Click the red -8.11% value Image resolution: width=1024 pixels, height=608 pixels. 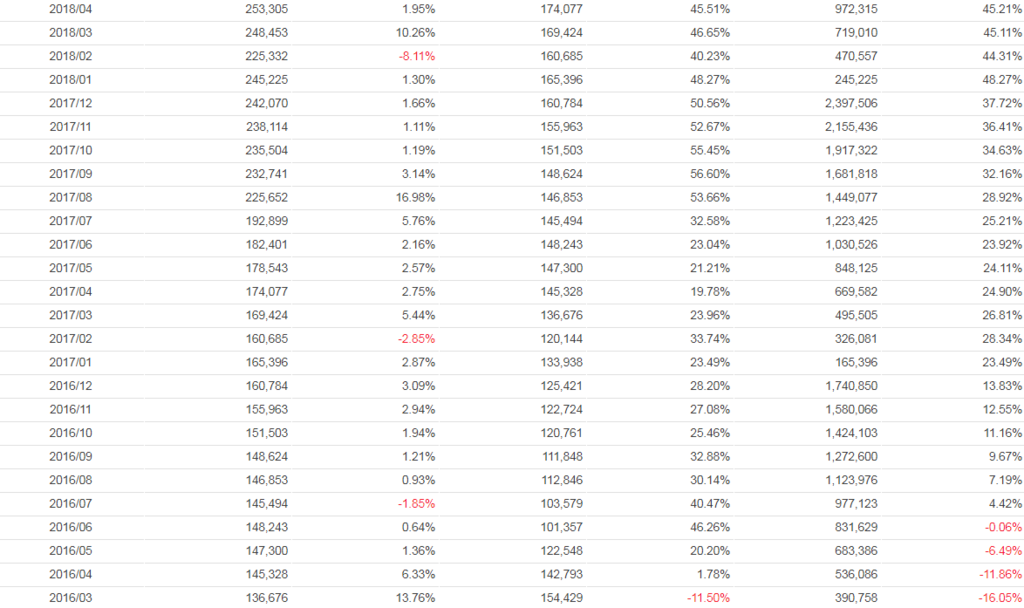[x=414, y=56]
